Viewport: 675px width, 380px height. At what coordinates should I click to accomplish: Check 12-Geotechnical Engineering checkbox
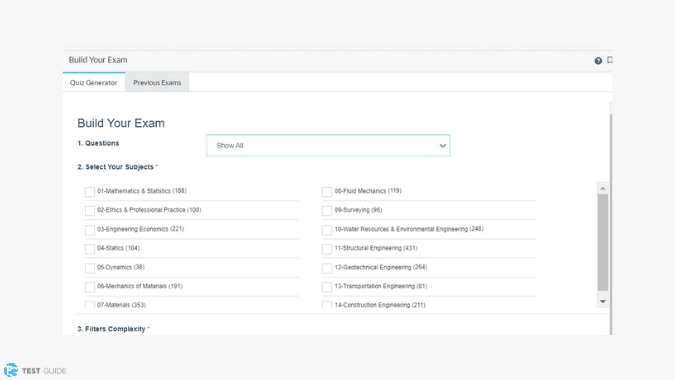tap(327, 268)
